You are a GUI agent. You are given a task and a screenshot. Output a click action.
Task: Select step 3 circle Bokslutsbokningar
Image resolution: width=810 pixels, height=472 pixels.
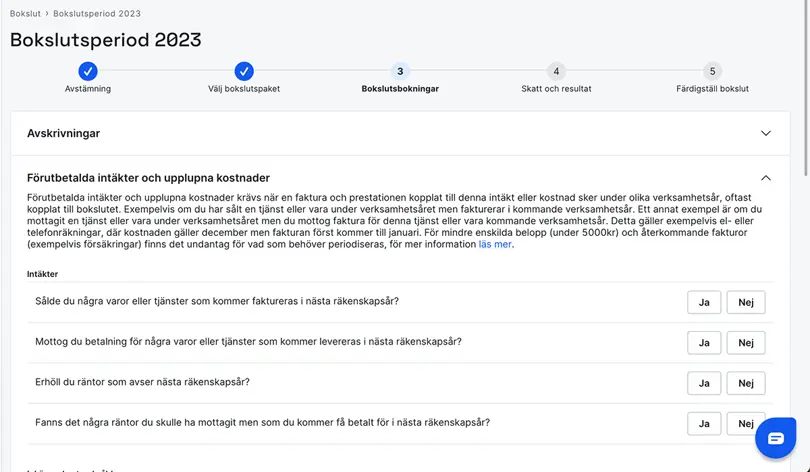[400, 71]
